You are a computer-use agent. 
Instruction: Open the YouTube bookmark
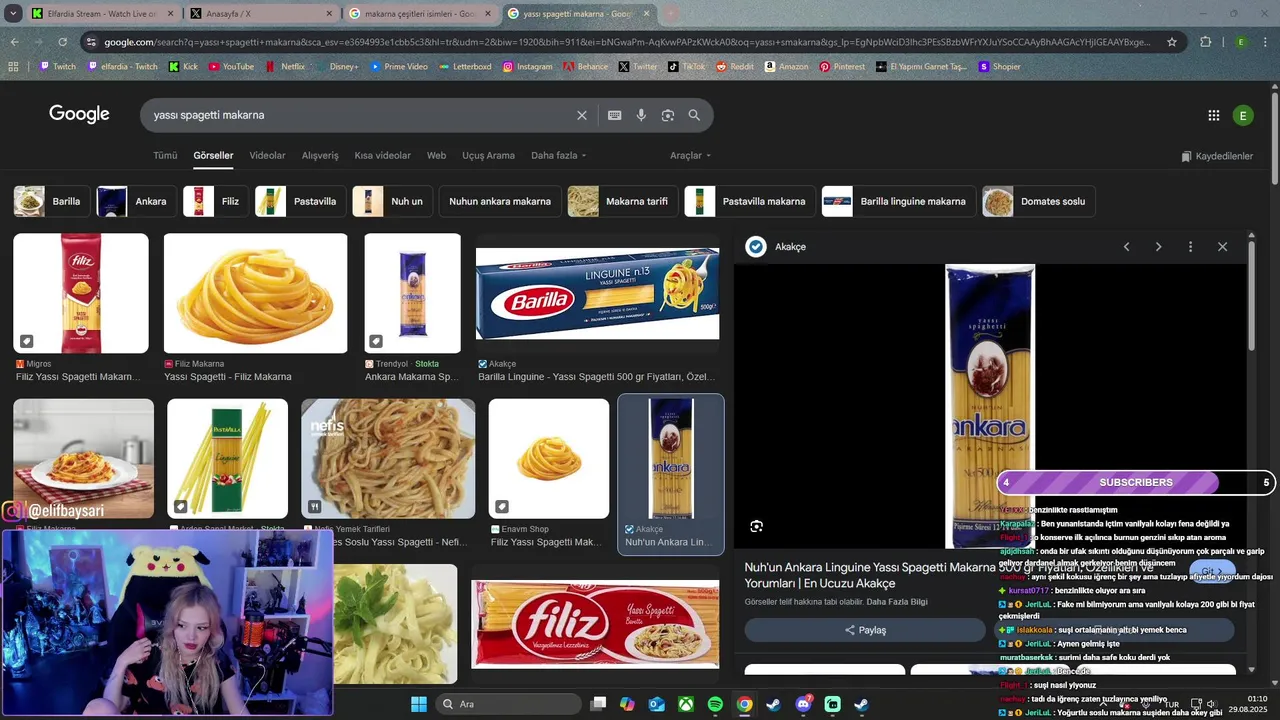pyautogui.click(x=230, y=67)
